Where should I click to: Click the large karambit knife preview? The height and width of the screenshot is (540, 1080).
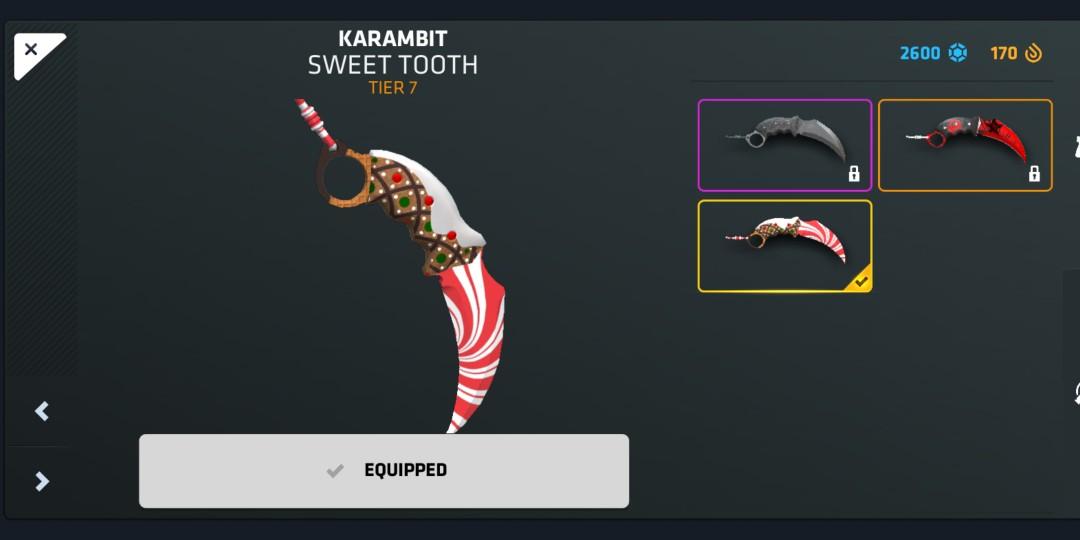click(406, 265)
